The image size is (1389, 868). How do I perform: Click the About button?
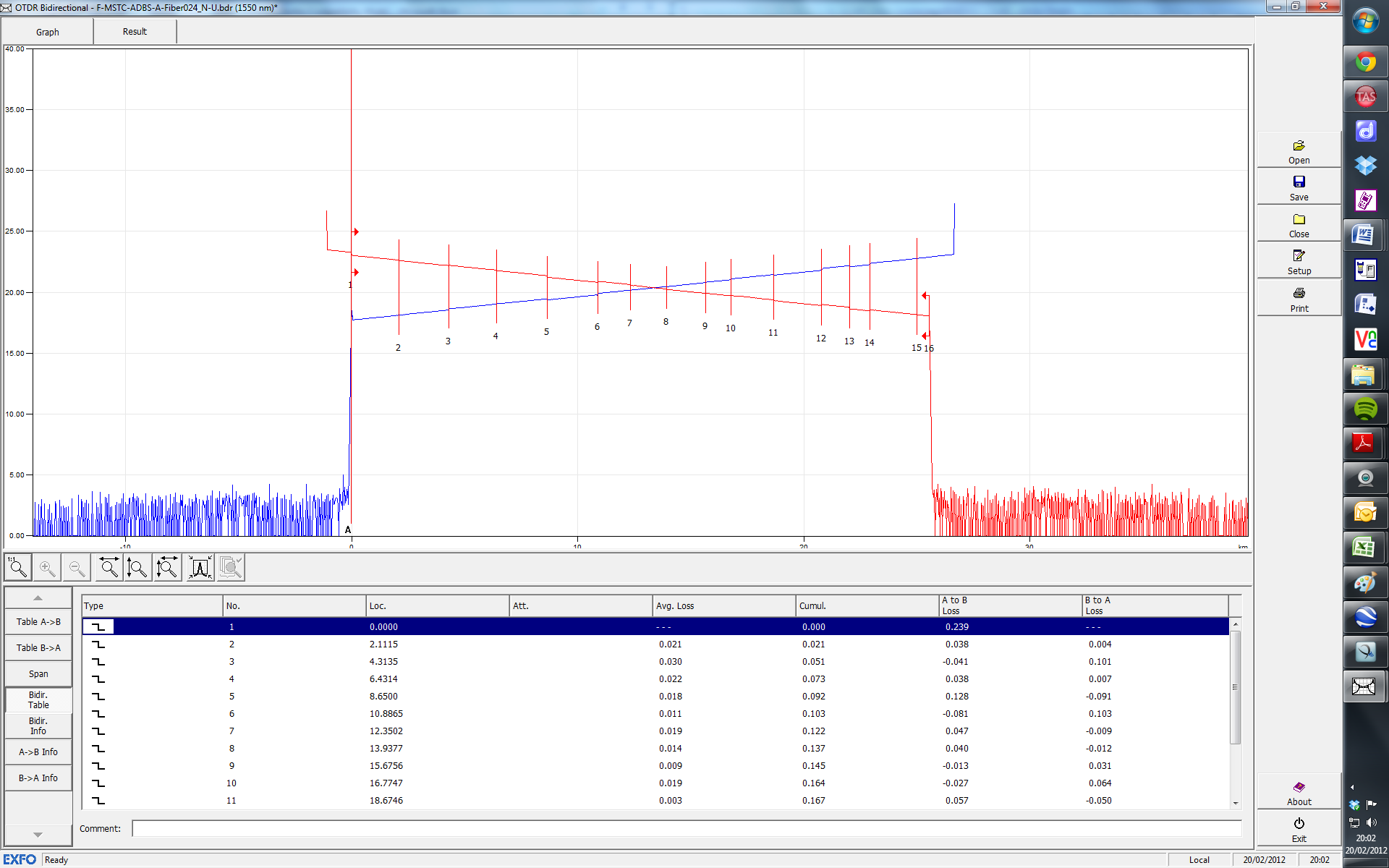pos(1299,793)
